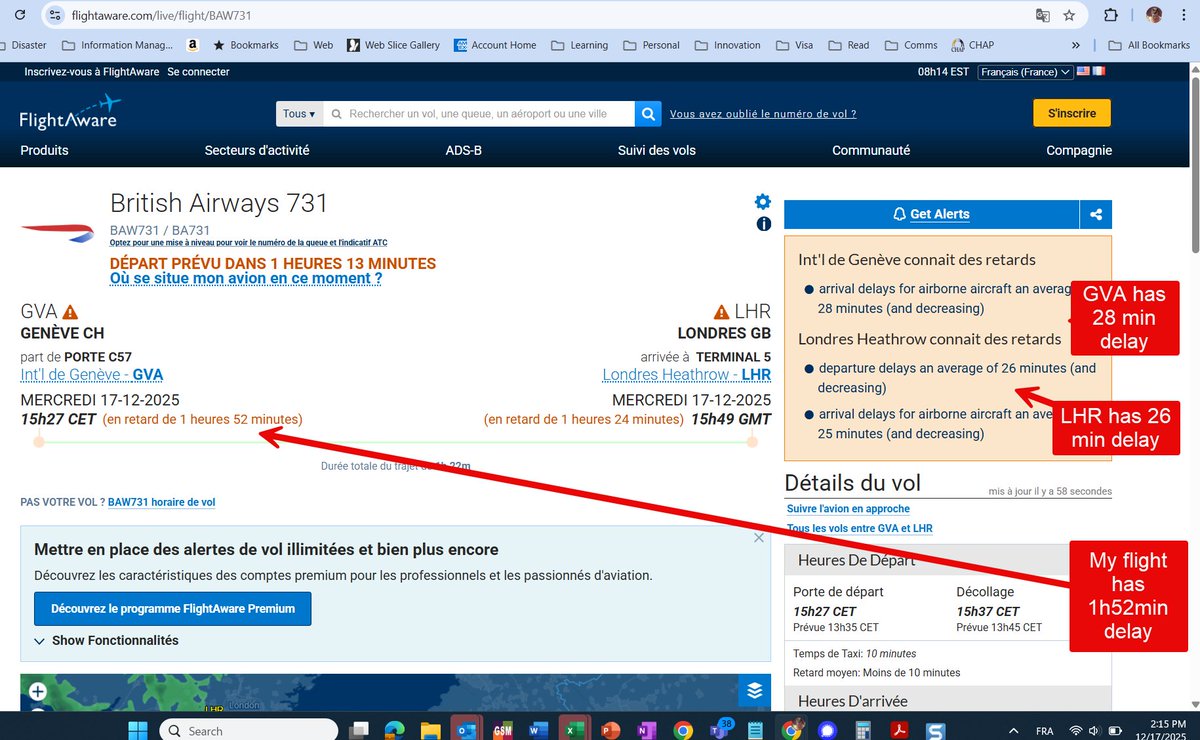Open Excel from the taskbar
Screen dimensions: 1200x740
(x=573, y=731)
